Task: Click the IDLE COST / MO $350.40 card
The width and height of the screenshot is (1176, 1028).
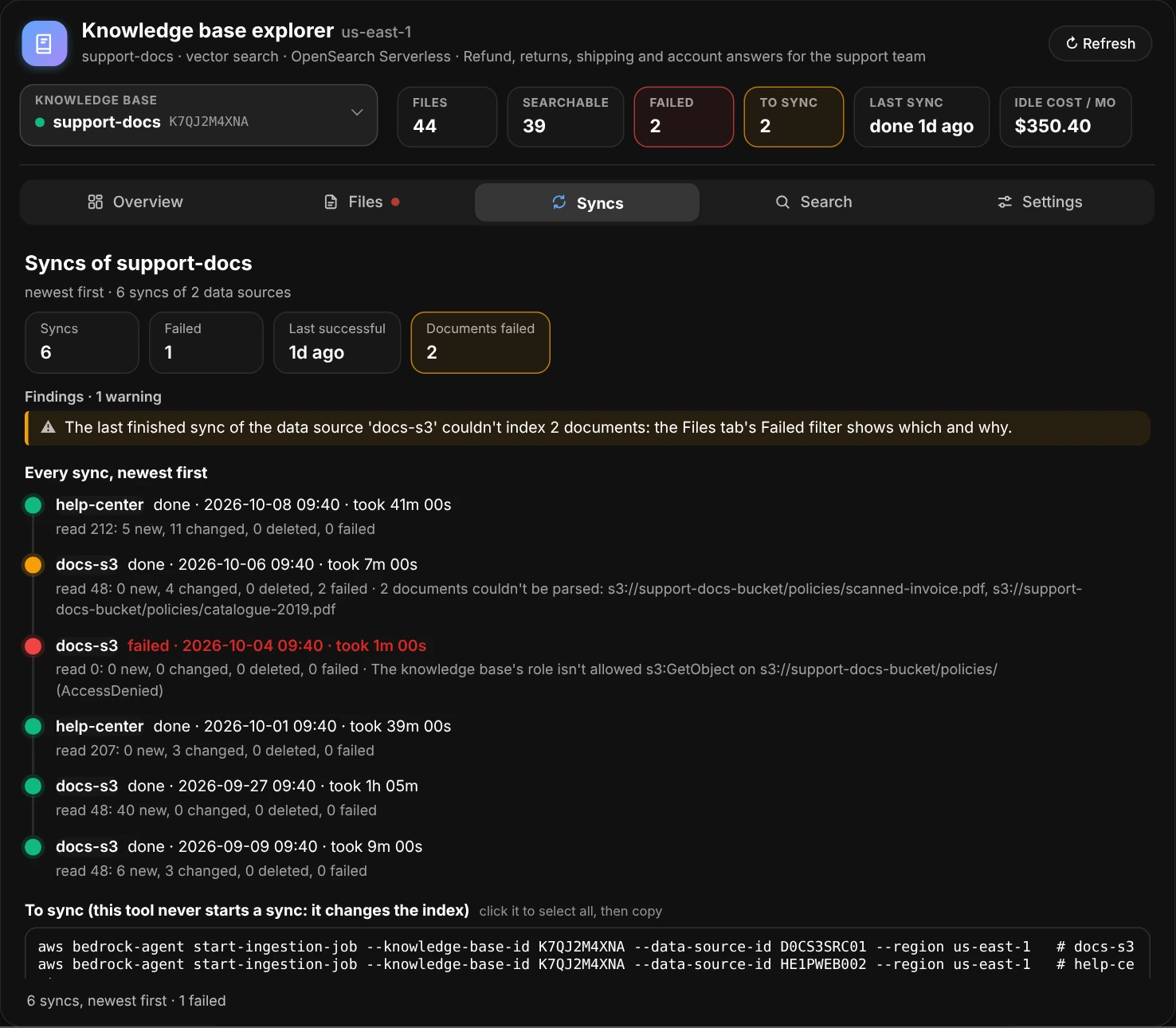Action: pos(1065,116)
